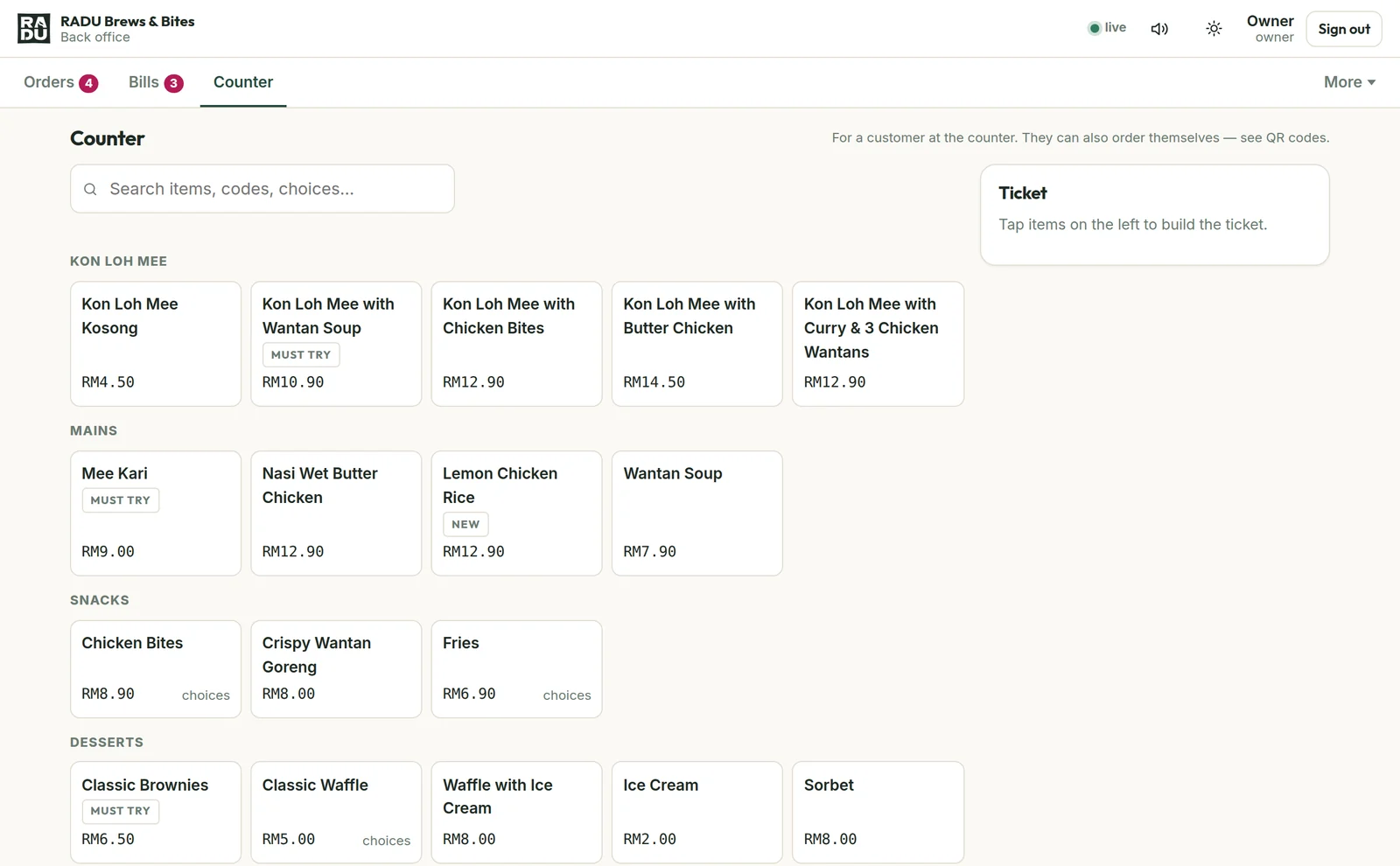
Task: Select Chicken Bites snack card
Action: 156,669
